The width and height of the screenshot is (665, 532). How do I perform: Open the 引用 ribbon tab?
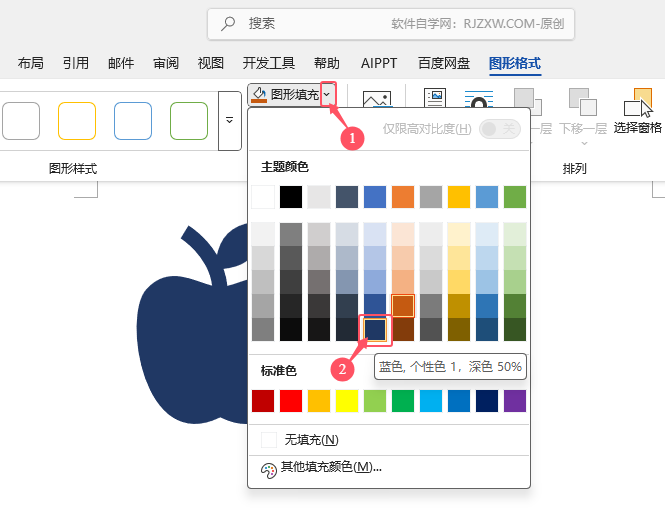(x=76, y=63)
